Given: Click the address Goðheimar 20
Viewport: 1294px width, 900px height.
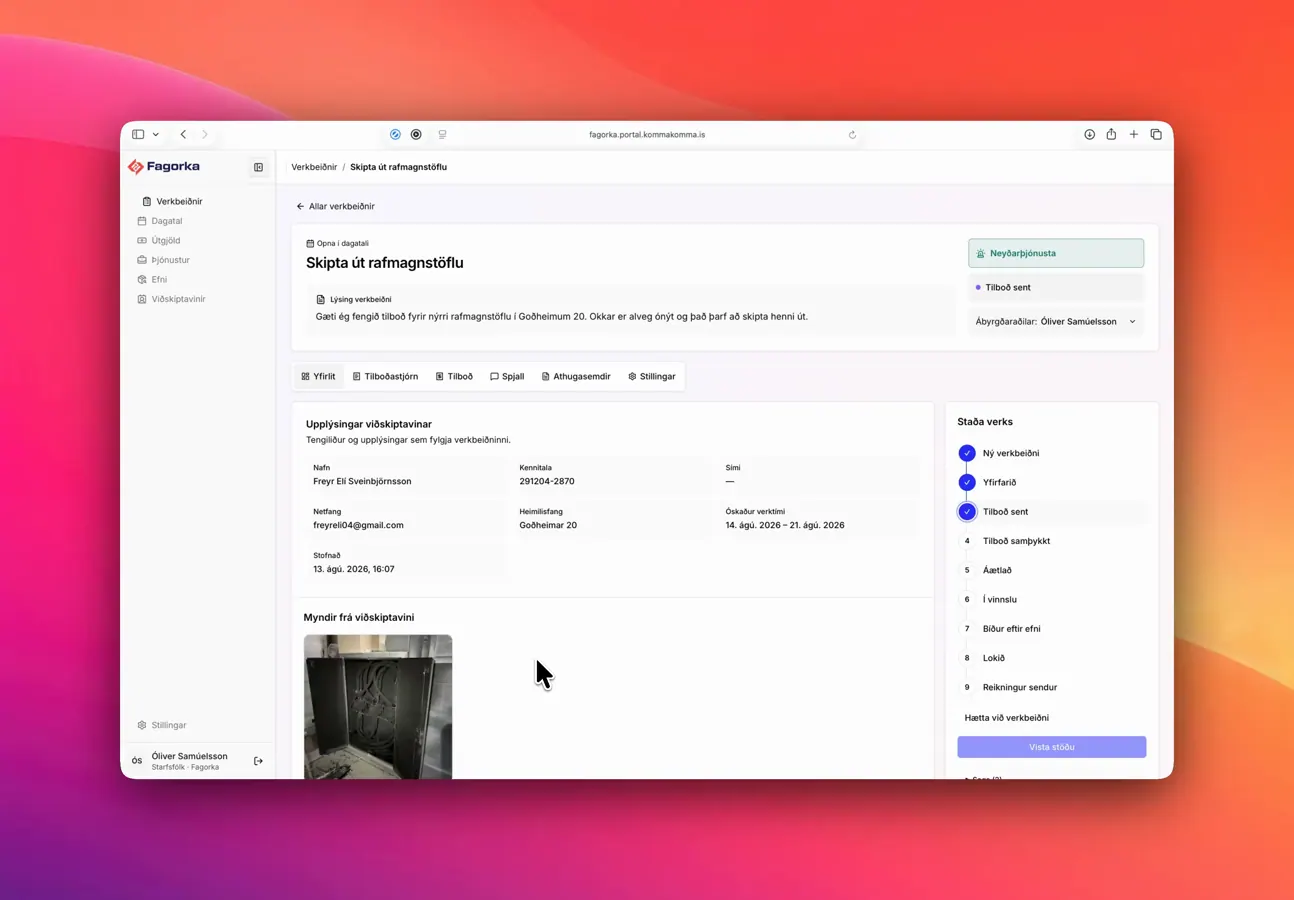Looking at the screenshot, I should pyautogui.click(x=548, y=525).
